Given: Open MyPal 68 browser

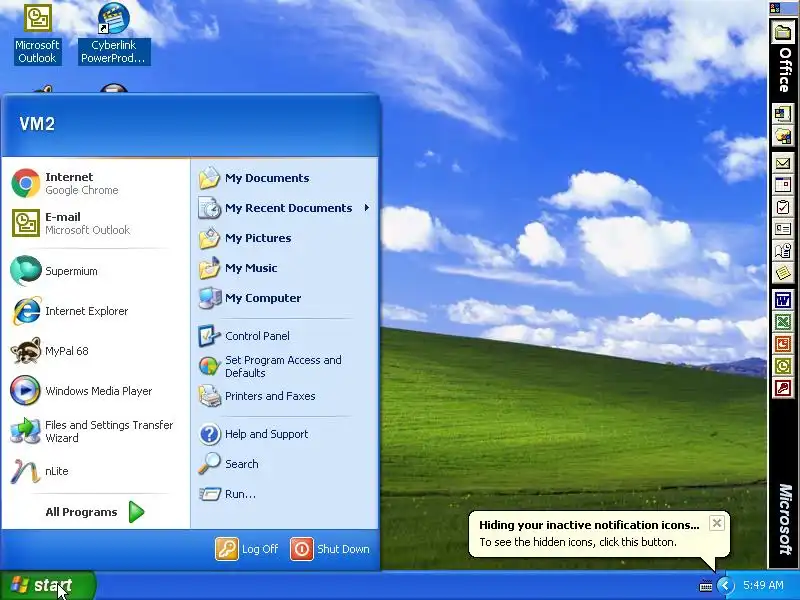Looking at the screenshot, I should point(96,351).
